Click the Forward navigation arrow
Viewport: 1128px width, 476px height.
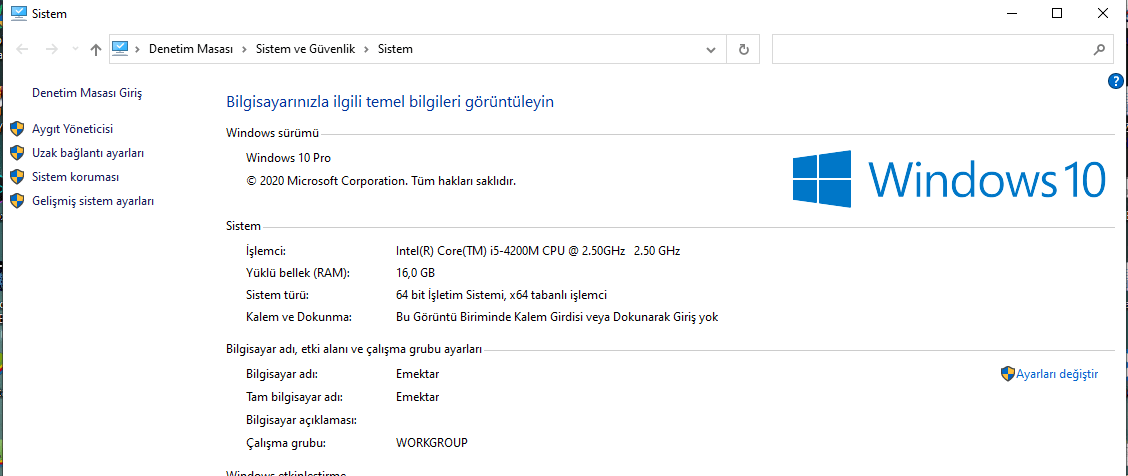click(x=51, y=50)
